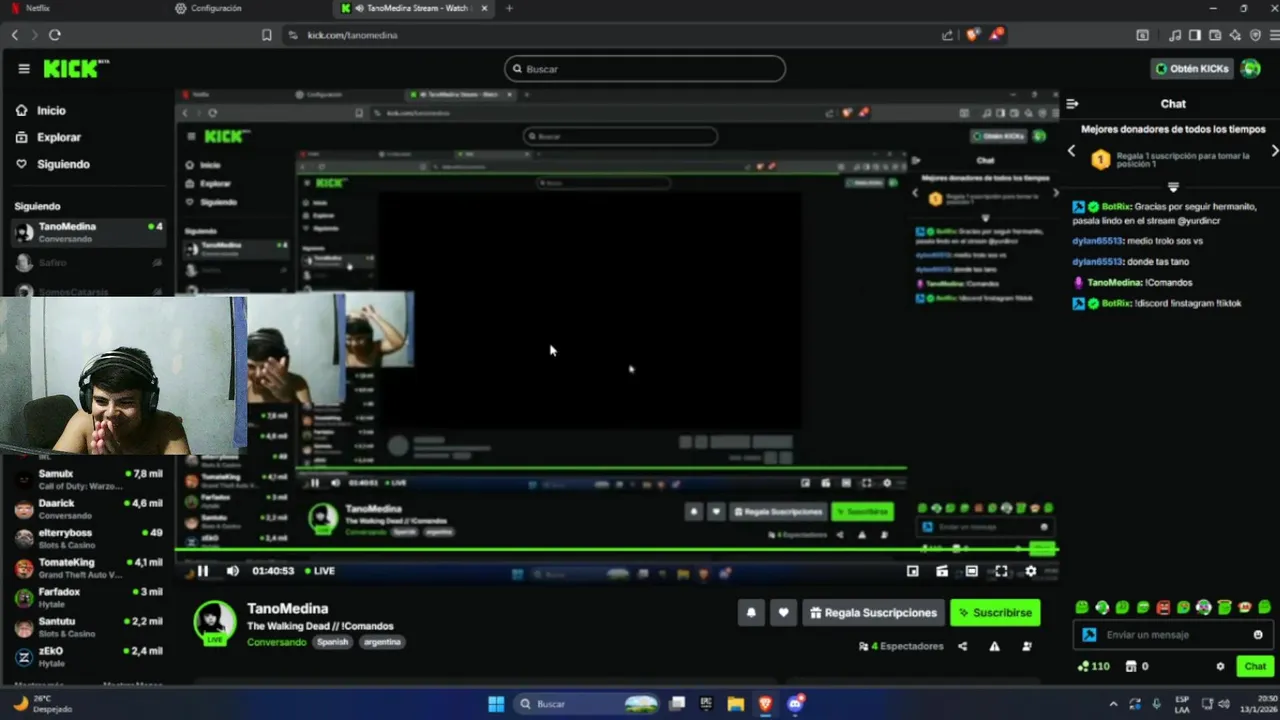Open Discord from the taskbar

click(795, 704)
